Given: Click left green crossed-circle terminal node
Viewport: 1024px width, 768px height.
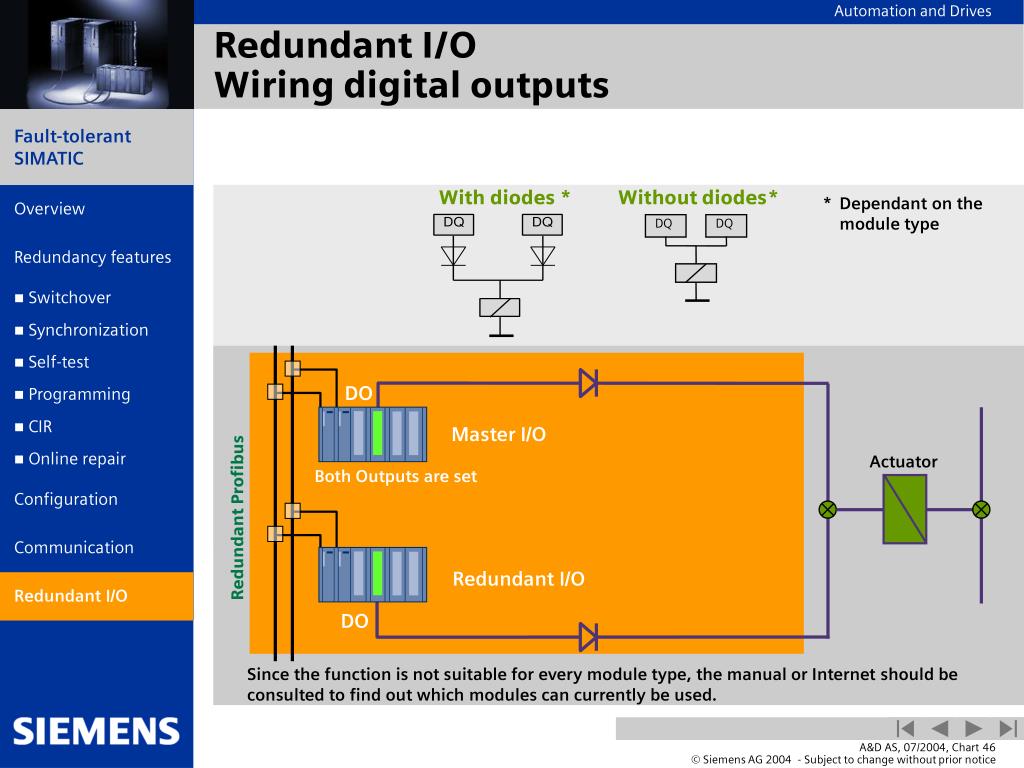Looking at the screenshot, I should [x=827, y=509].
